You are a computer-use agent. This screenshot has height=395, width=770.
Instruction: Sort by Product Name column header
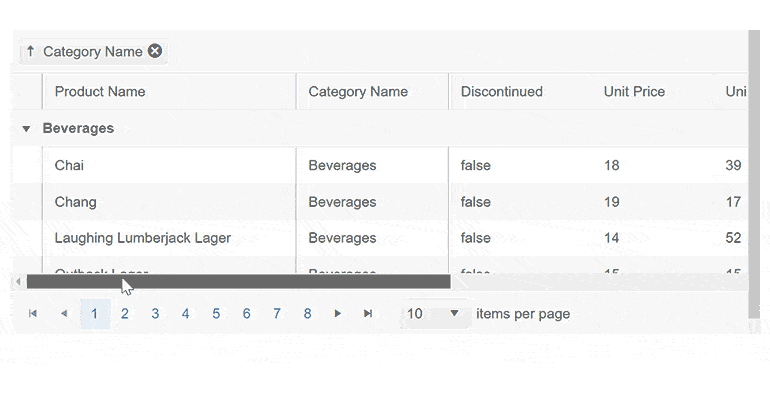169,91
